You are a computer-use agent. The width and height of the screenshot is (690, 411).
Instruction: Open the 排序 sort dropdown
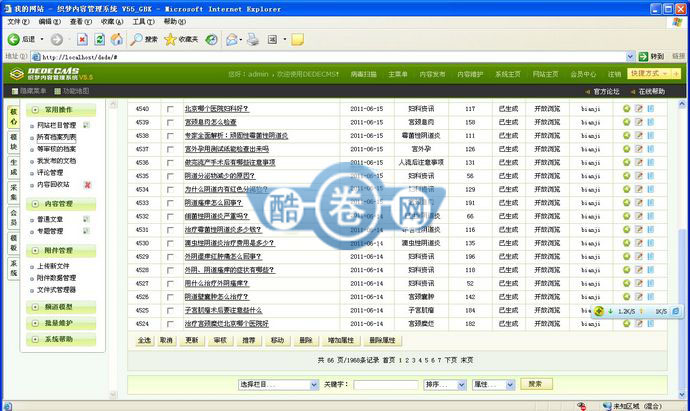[x=445, y=385]
